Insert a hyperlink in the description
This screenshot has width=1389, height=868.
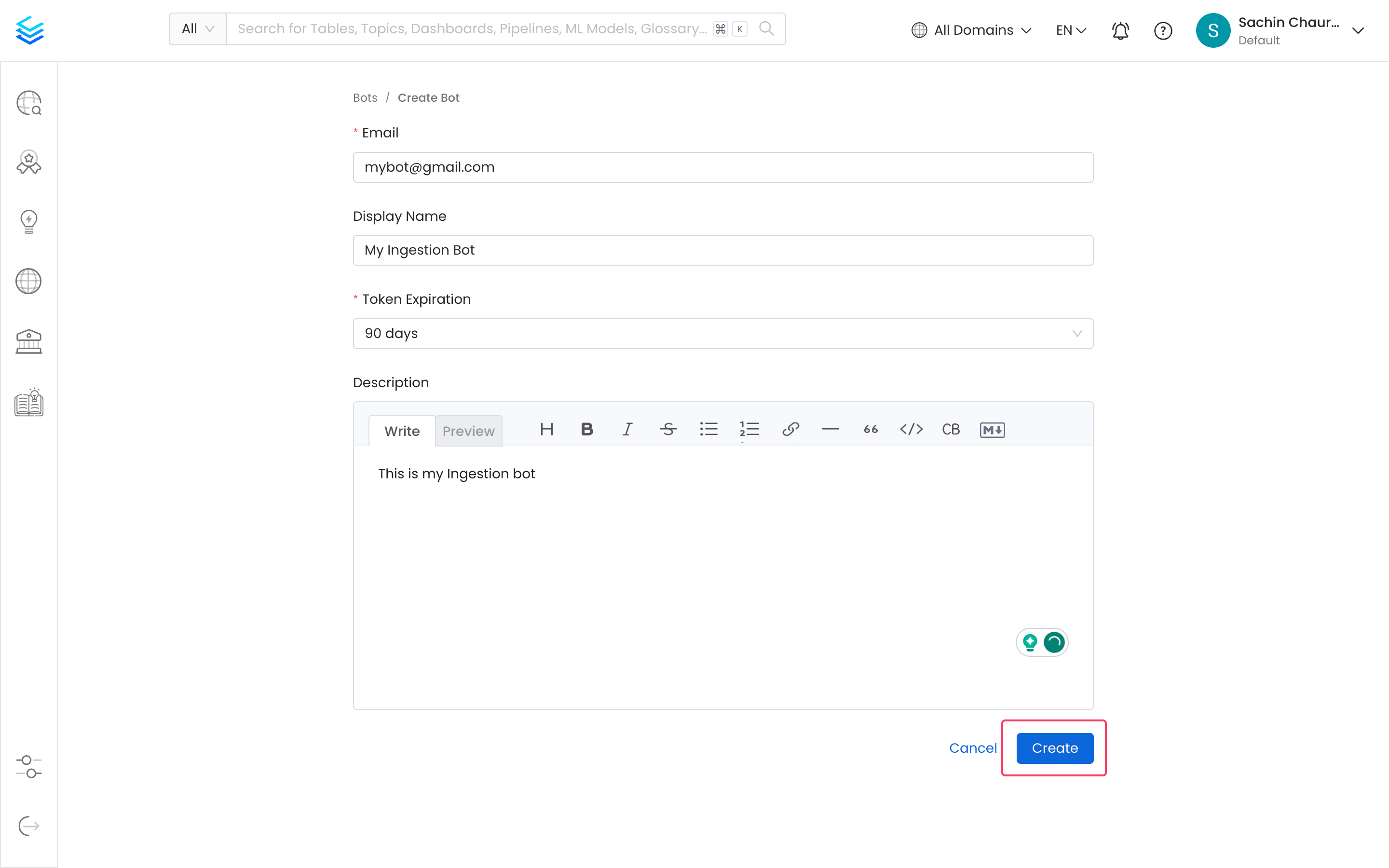pyautogui.click(x=791, y=429)
